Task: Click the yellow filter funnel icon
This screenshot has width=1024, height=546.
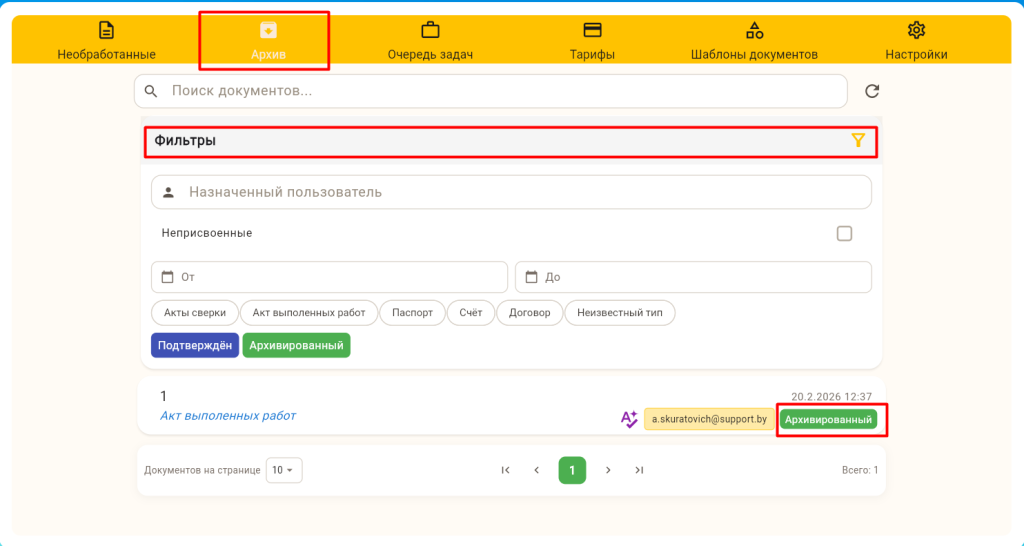Action: coord(858,141)
